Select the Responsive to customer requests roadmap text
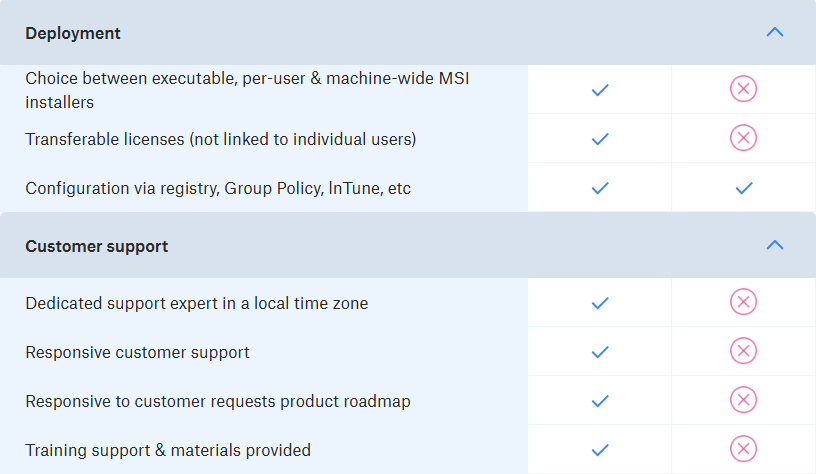Screen dimensions: 816x474 218,401
